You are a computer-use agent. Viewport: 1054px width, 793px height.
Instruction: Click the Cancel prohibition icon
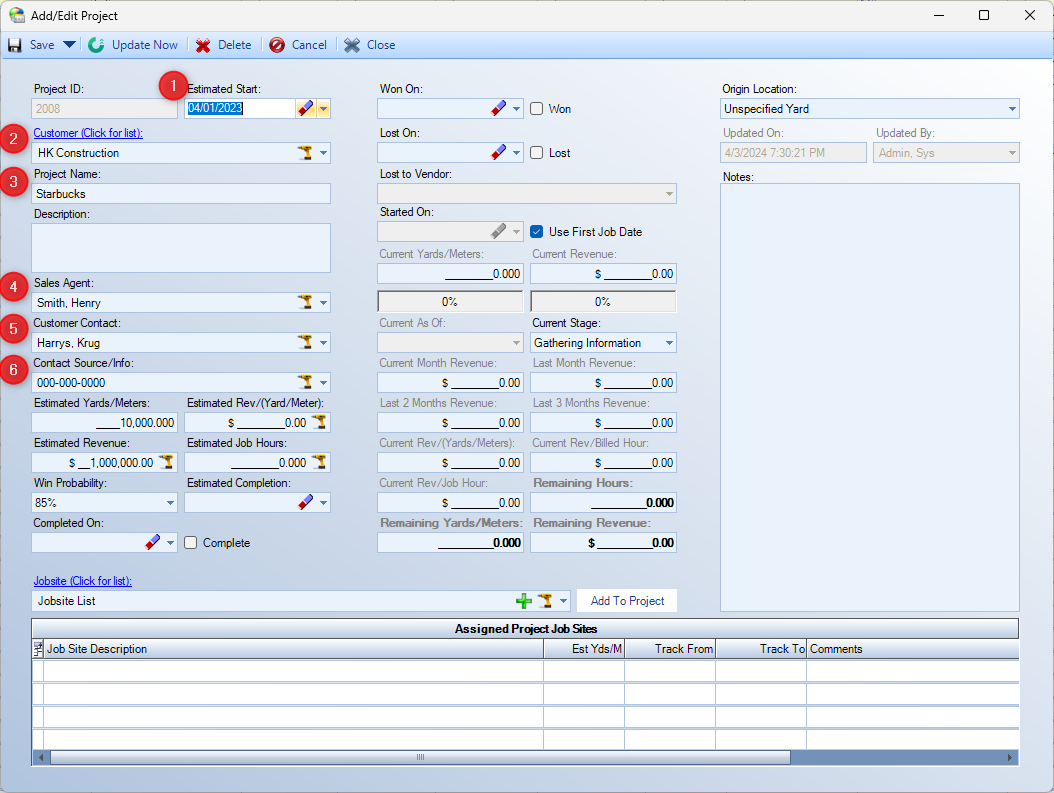point(277,45)
